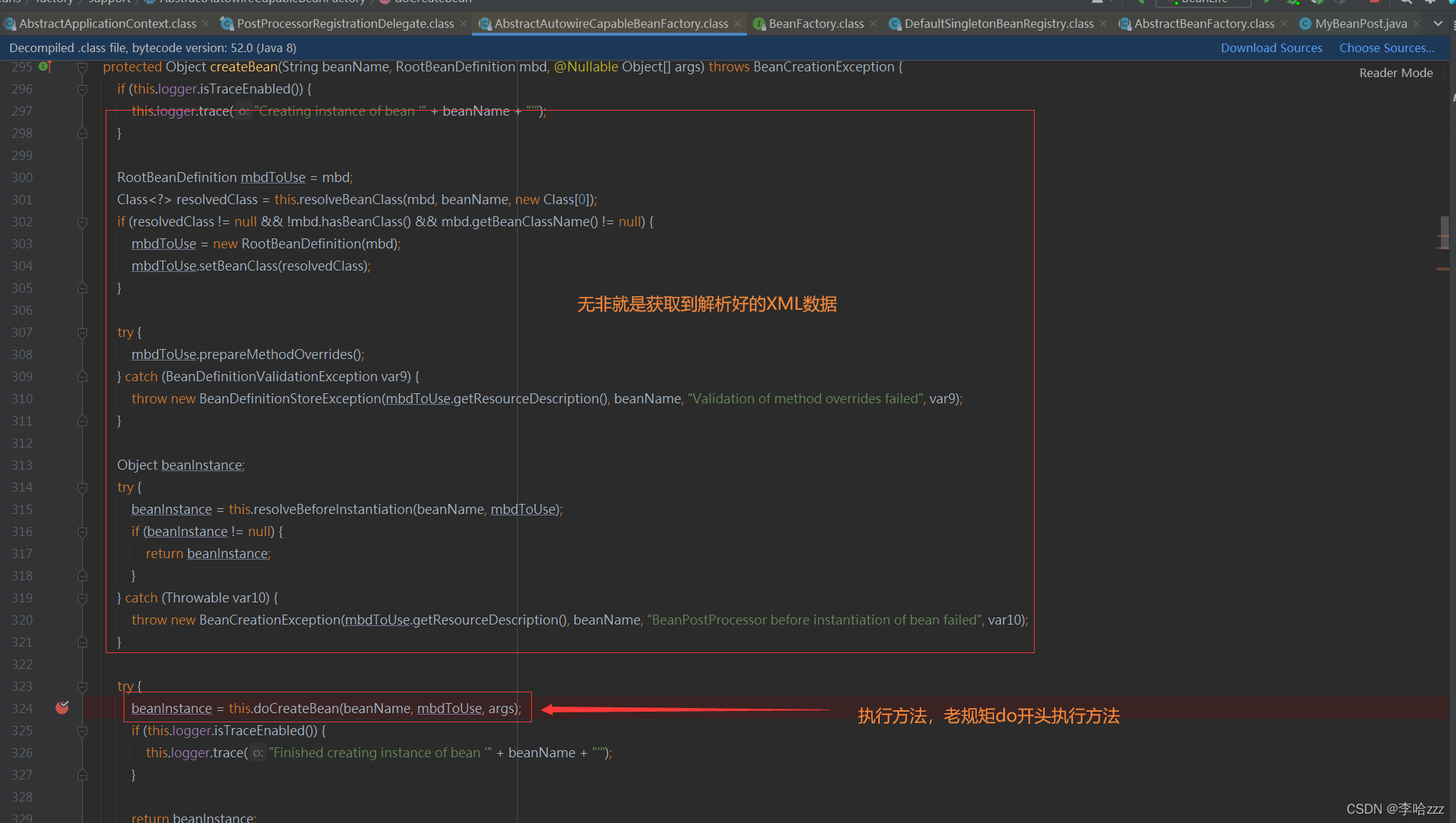
Task: Close the MyBeanPost.java tab
Action: tap(1417, 24)
